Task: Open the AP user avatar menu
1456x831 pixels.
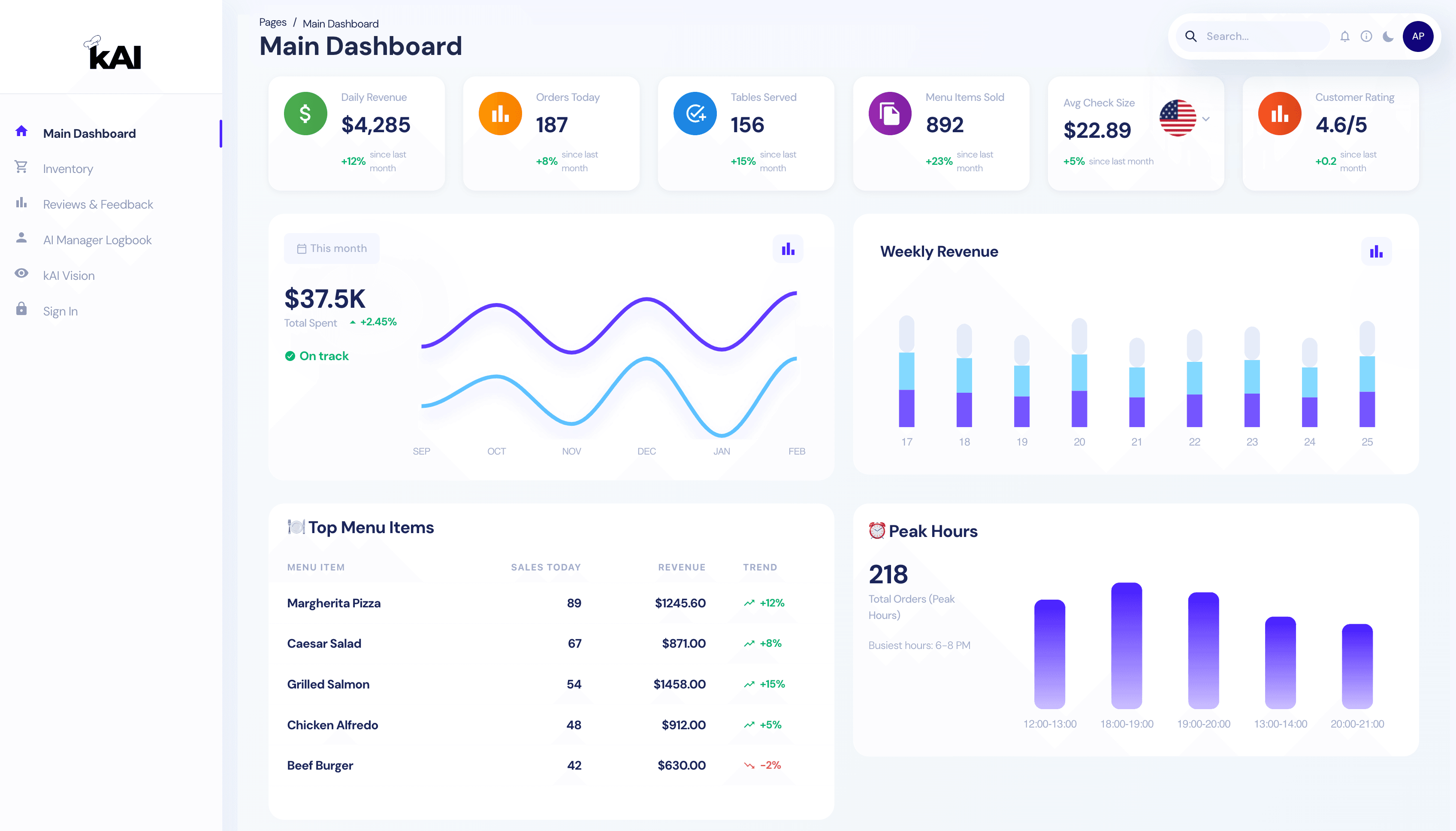Action: point(1418,36)
